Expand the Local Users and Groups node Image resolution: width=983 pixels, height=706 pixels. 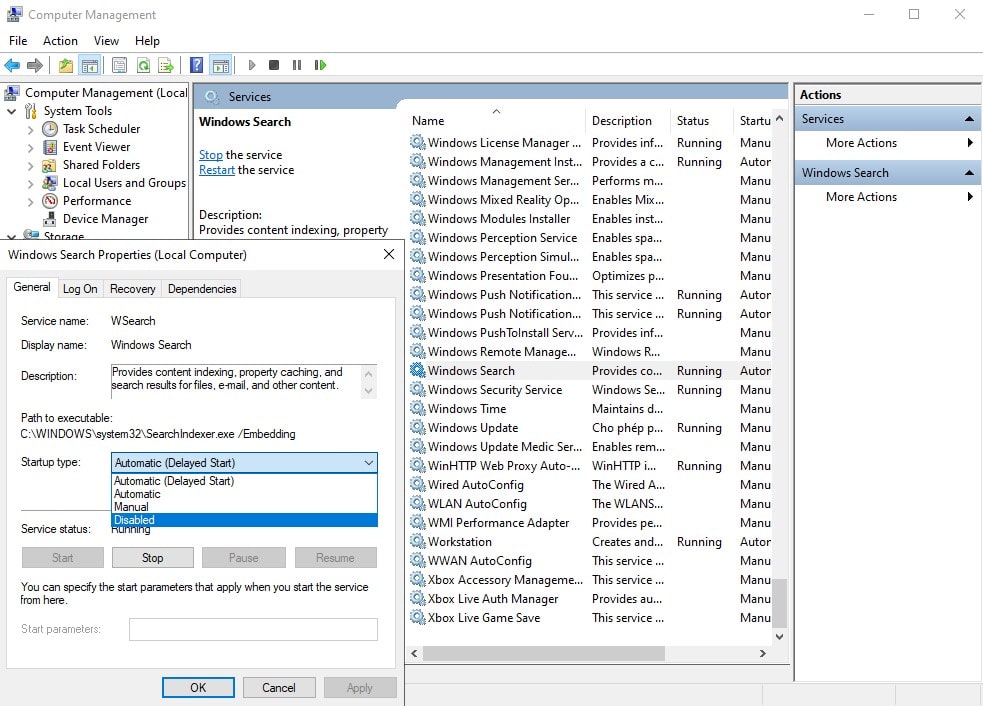point(31,184)
